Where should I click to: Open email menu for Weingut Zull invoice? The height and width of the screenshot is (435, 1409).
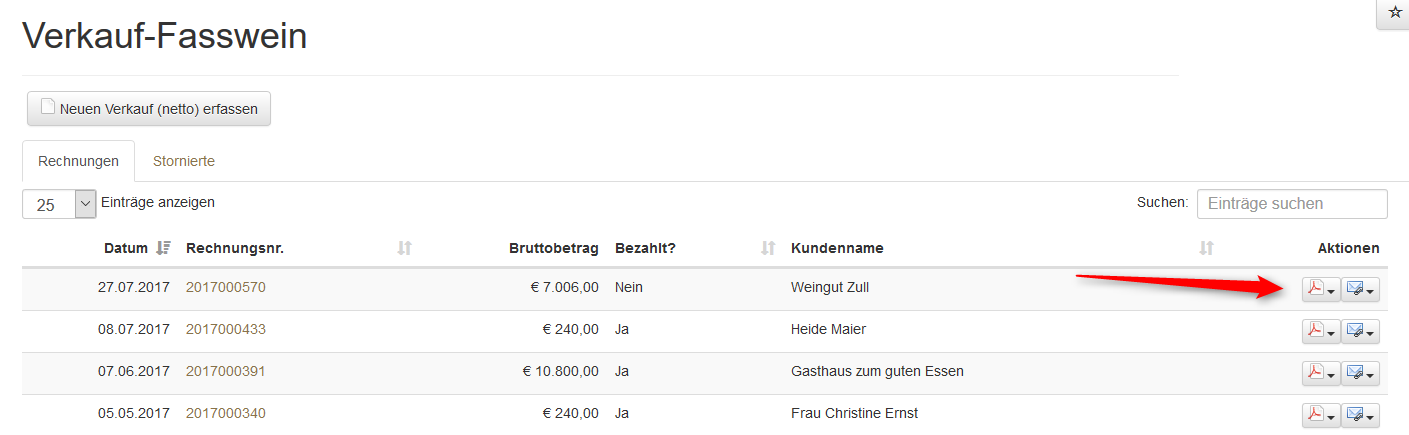point(1359,289)
